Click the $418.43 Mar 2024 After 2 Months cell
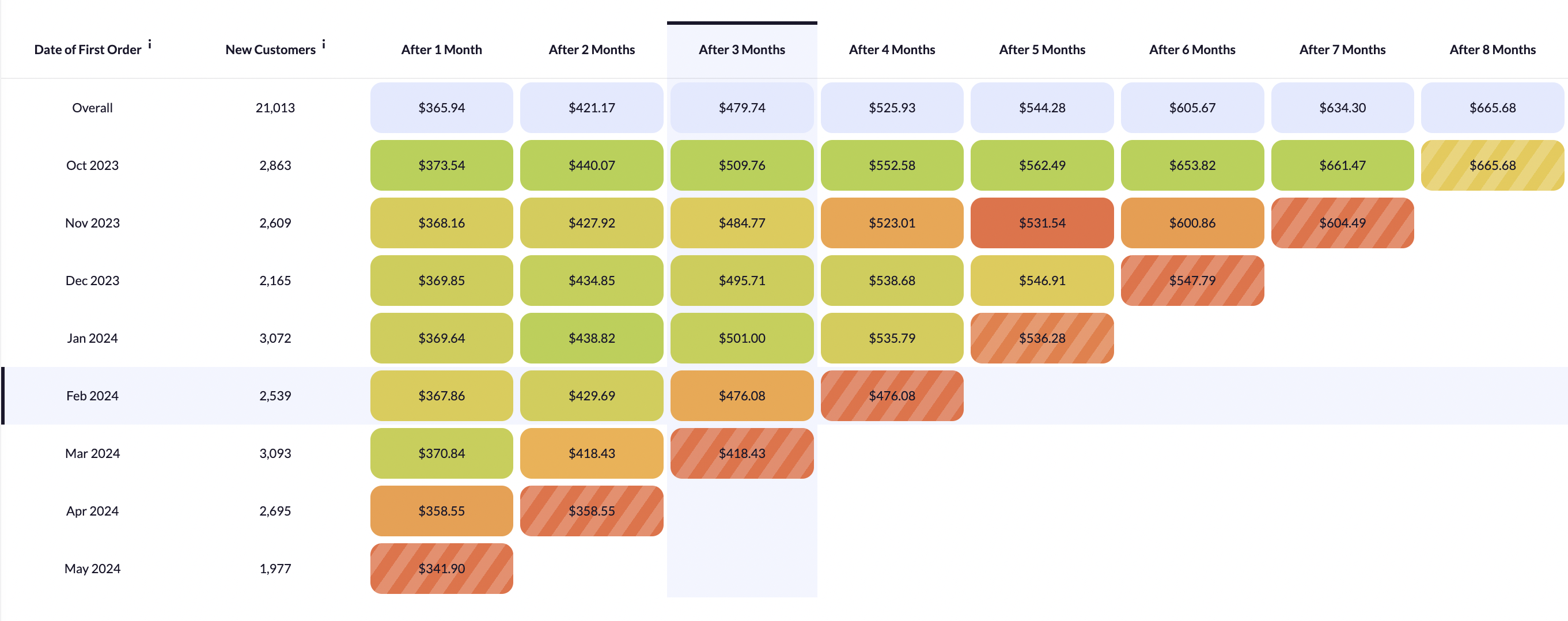The width and height of the screenshot is (1568, 621). click(x=591, y=453)
